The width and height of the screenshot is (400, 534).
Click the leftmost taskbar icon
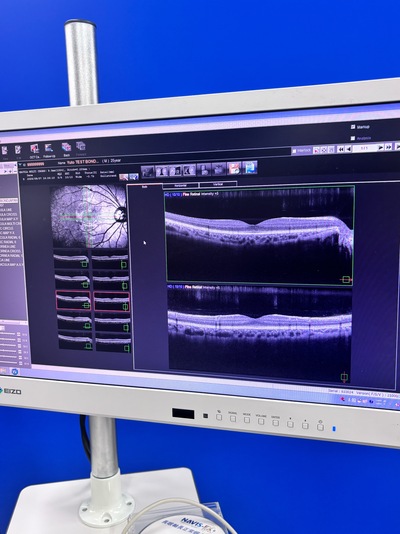[3, 371]
